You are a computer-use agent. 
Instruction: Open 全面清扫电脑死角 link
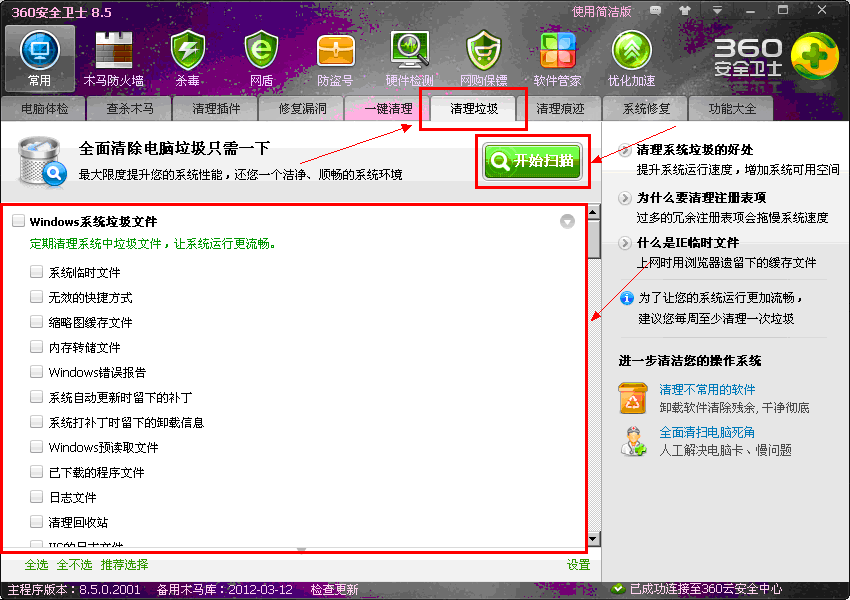click(707, 432)
